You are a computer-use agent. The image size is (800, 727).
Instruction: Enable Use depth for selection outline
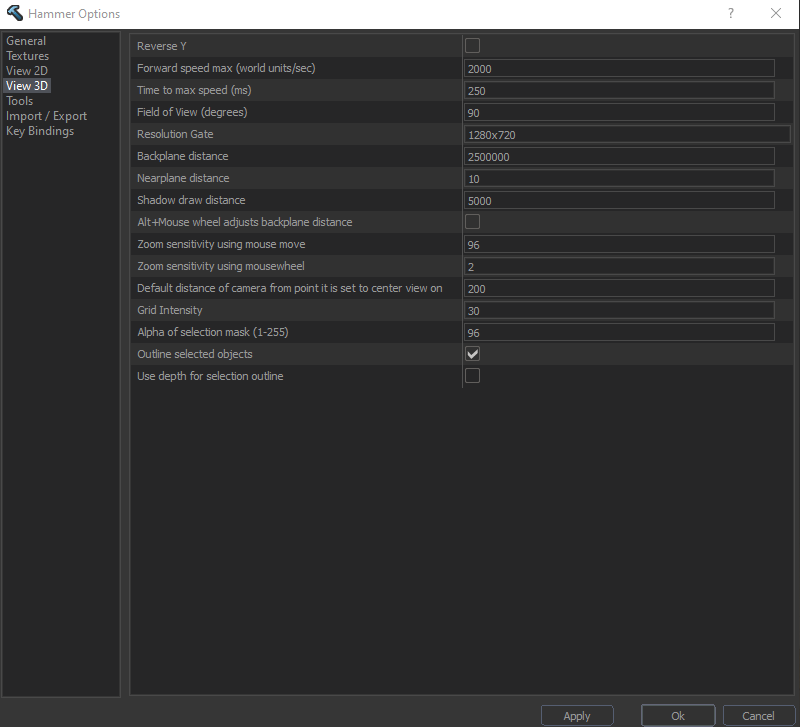471,376
